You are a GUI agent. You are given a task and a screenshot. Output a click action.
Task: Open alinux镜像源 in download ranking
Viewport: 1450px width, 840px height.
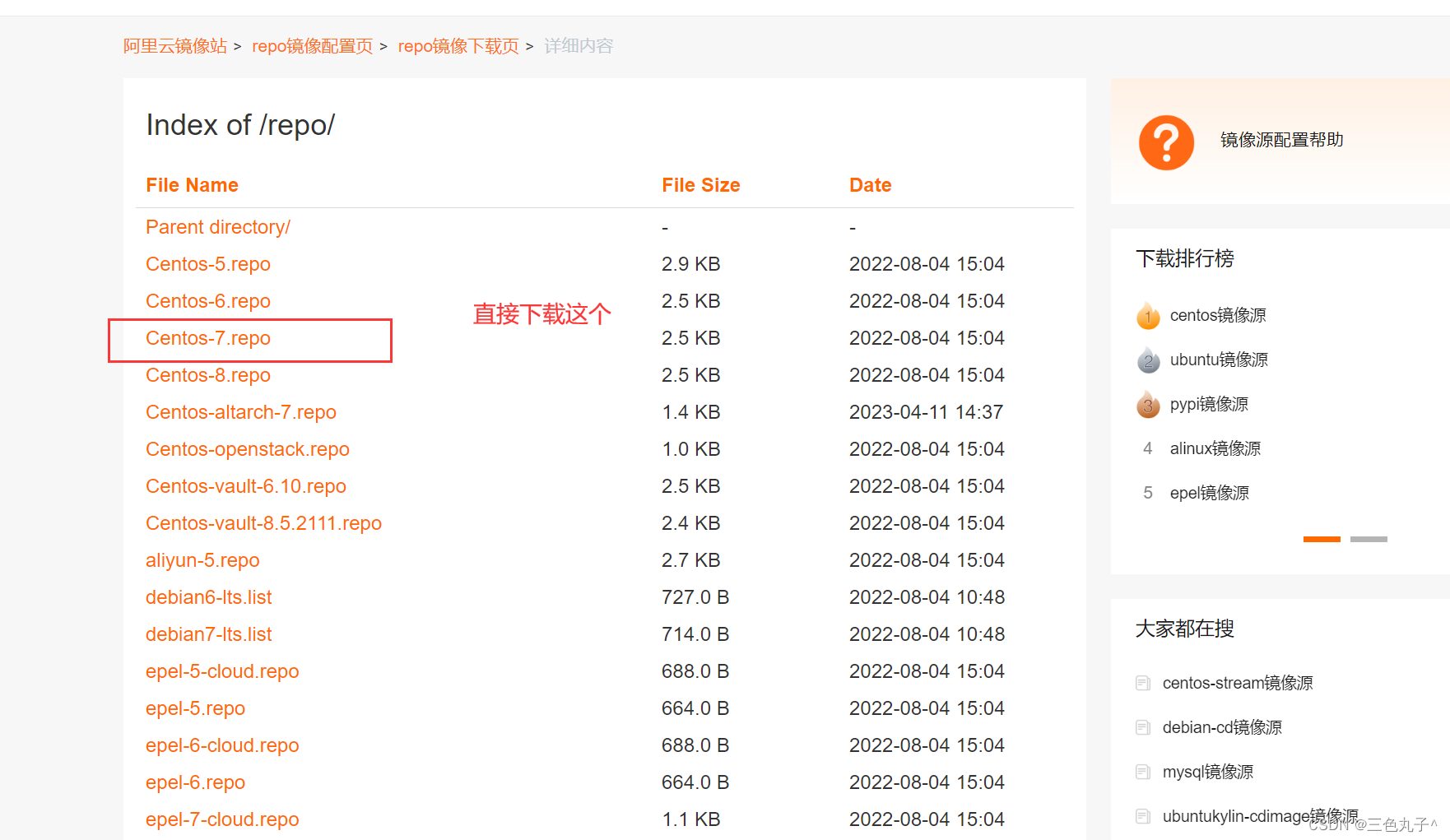tap(1215, 448)
